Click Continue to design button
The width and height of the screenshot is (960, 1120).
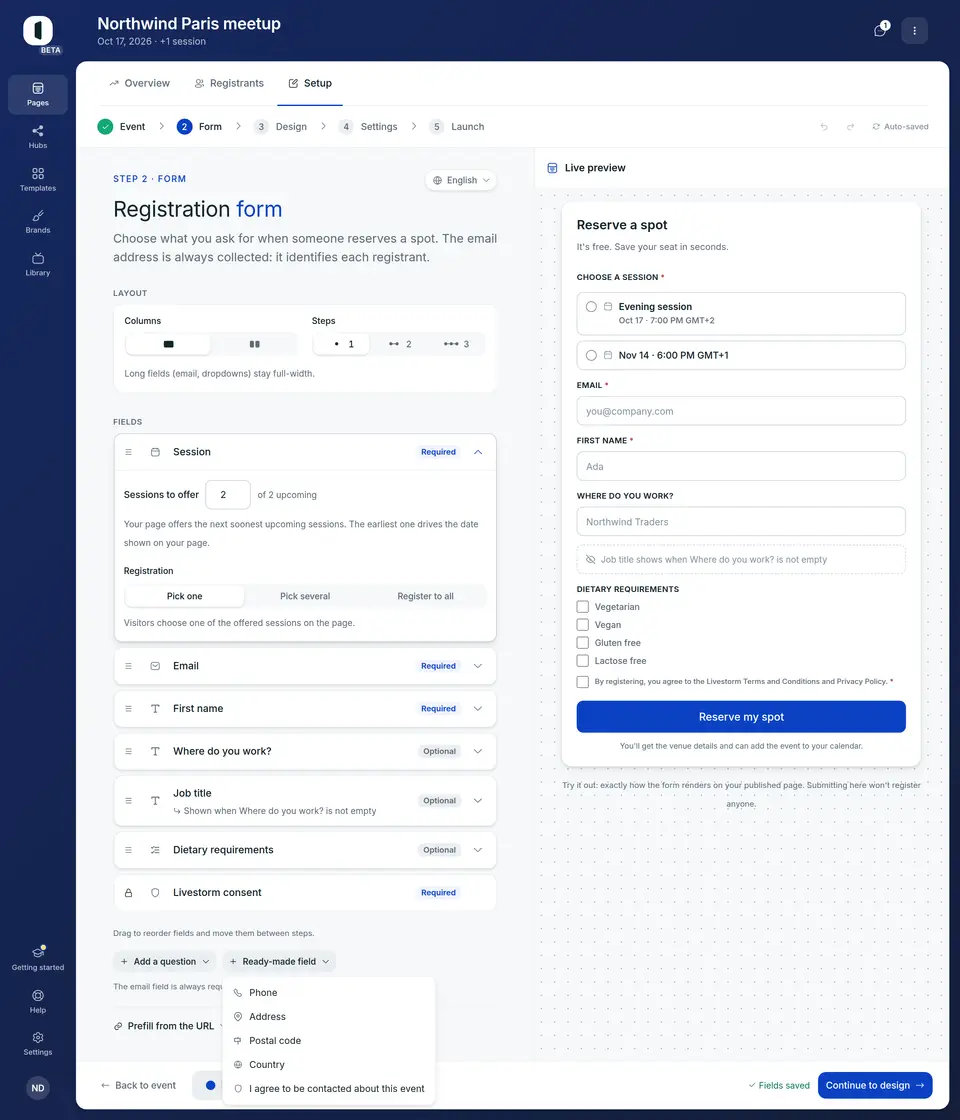pos(875,1085)
